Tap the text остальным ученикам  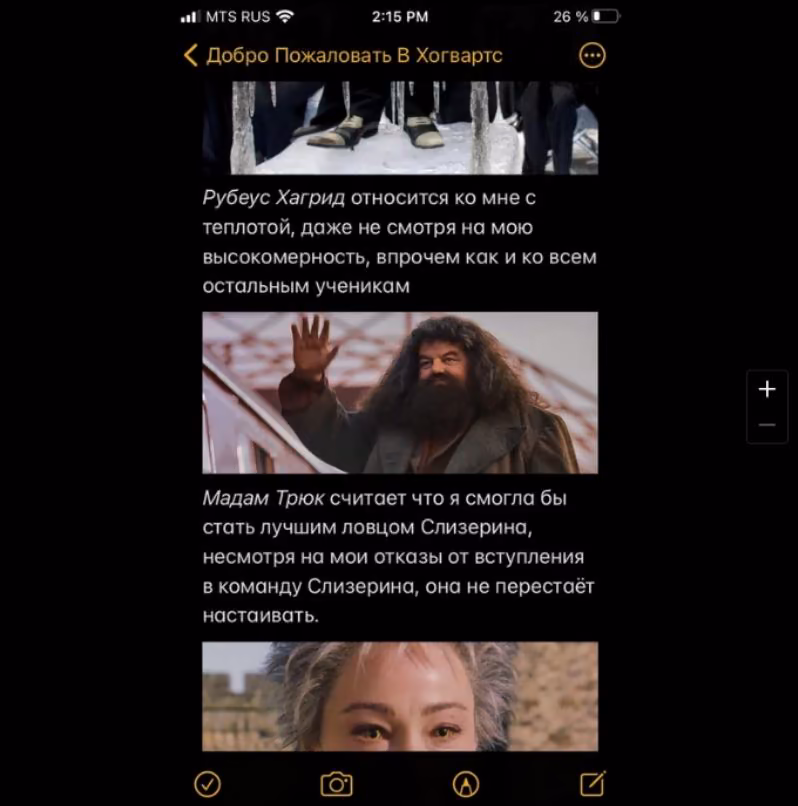[306, 286]
